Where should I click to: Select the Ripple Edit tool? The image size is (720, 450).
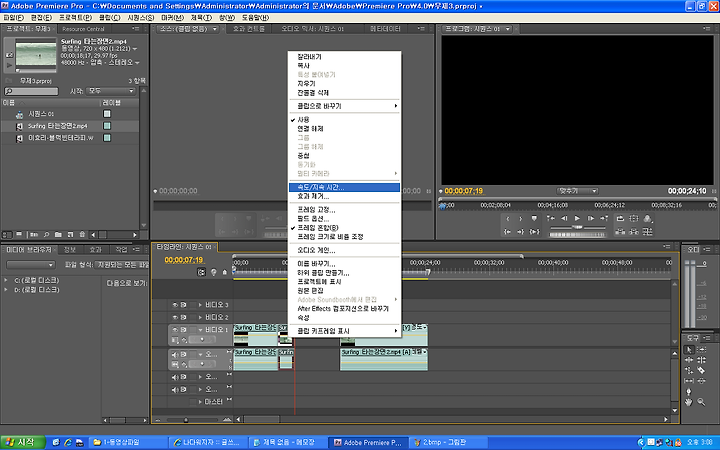(688, 360)
